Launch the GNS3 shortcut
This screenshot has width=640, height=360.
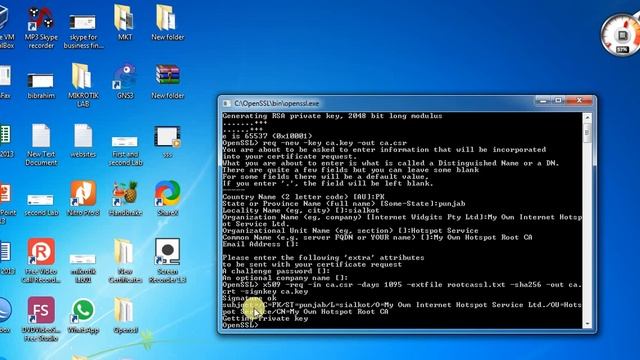tap(125, 82)
